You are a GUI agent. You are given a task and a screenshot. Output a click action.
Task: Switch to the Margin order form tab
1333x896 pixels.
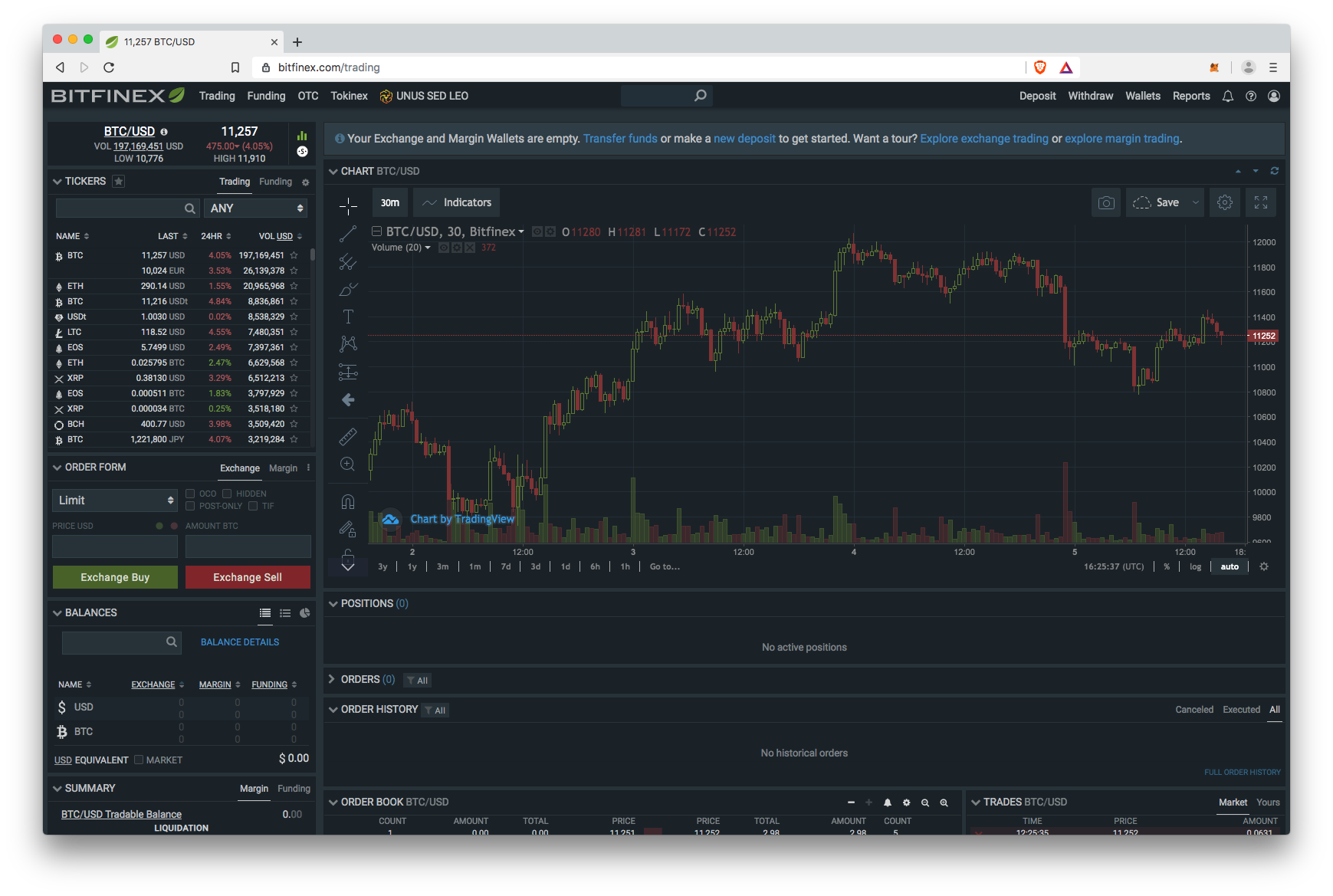pyautogui.click(x=283, y=468)
